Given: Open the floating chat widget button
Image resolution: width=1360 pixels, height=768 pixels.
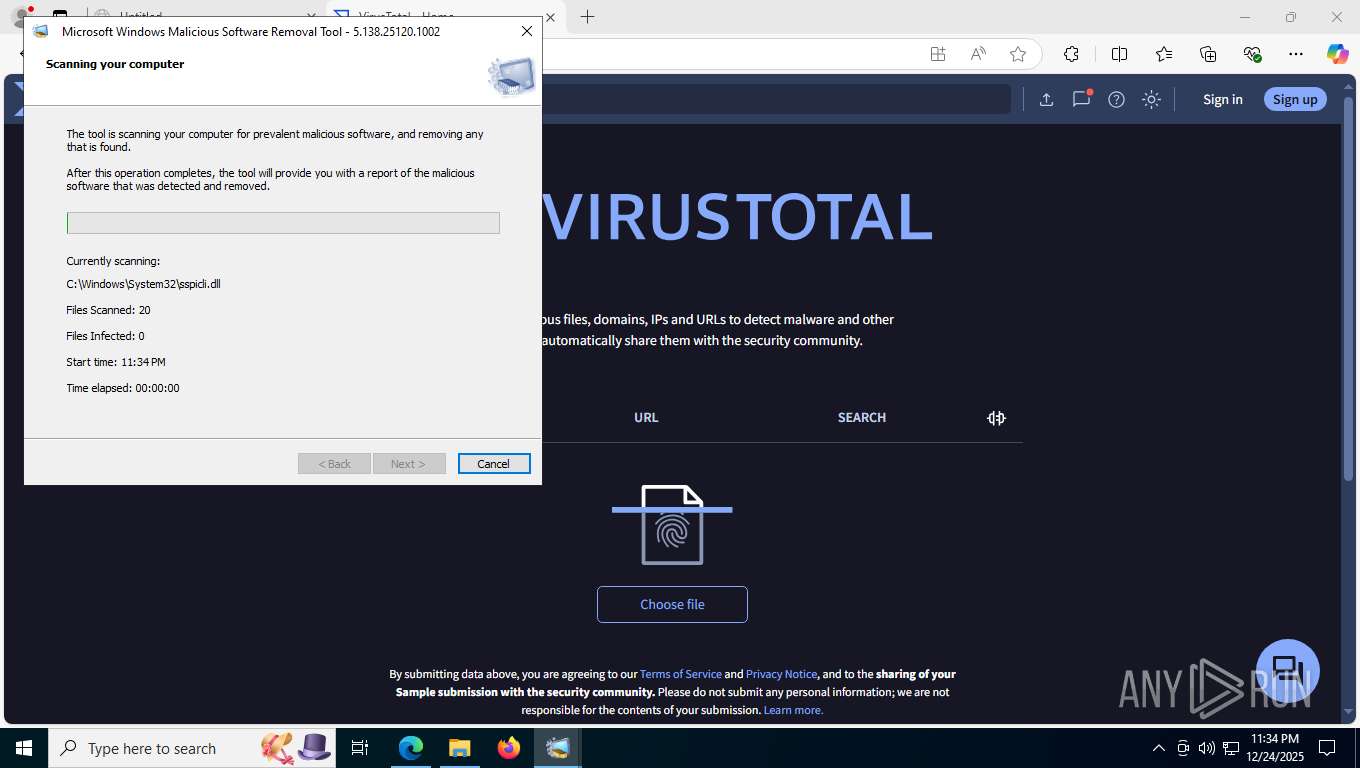Looking at the screenshot, I should click(1288, 671).
